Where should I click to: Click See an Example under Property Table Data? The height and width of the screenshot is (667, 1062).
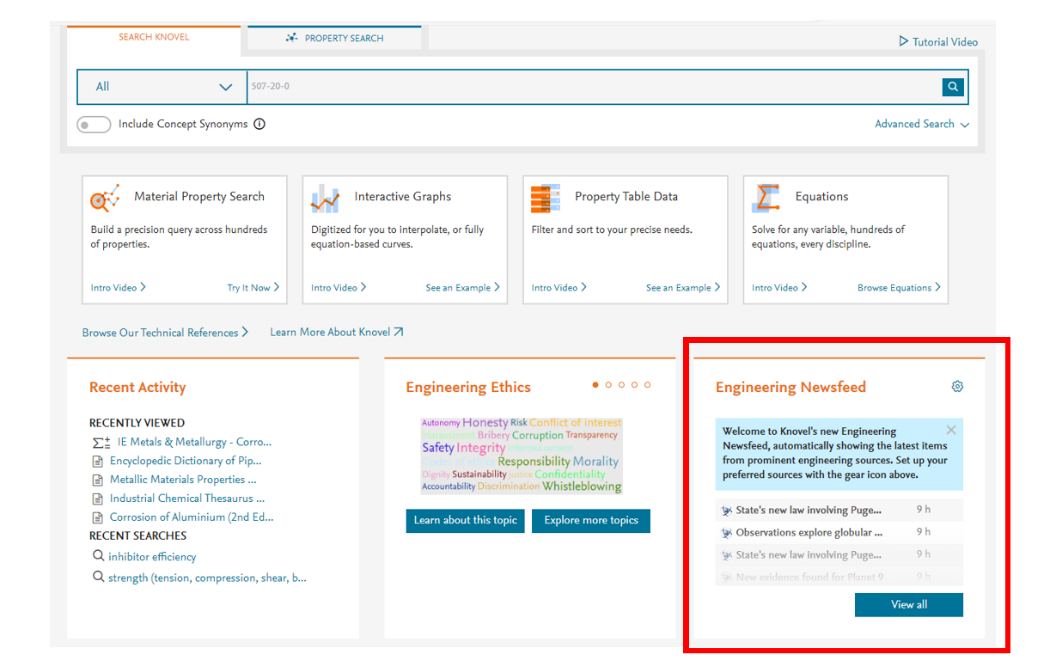683,288
